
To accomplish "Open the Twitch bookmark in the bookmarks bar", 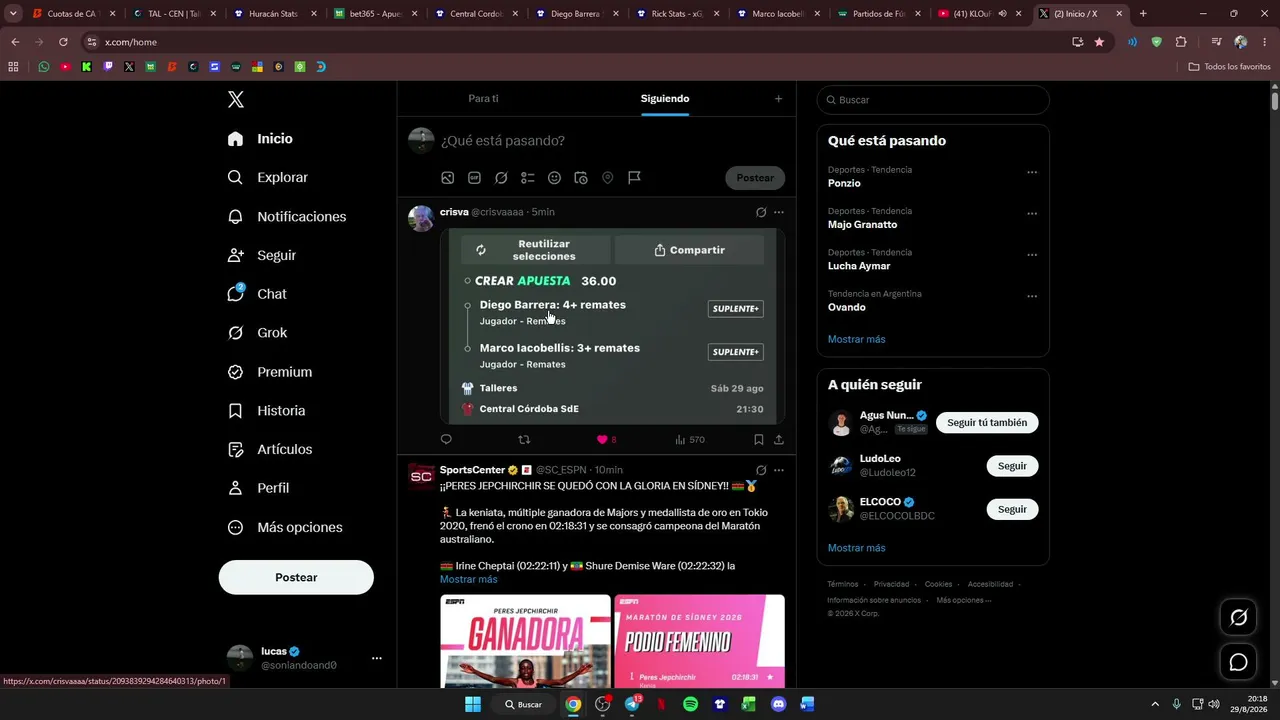I will click(108, 67).
